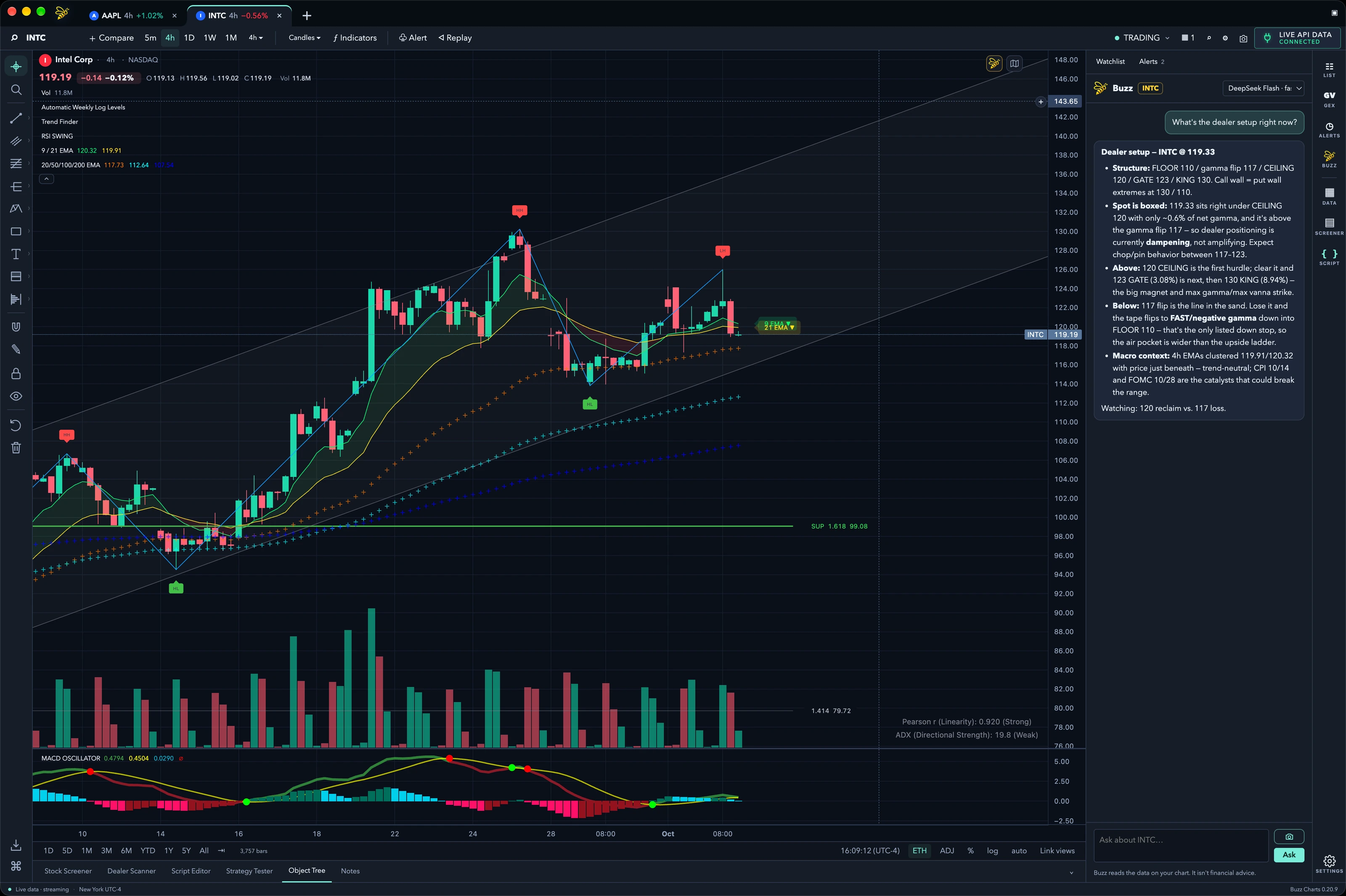
Task: Expand rectangle shapes submenu arrow
Action: click(29, 231)
